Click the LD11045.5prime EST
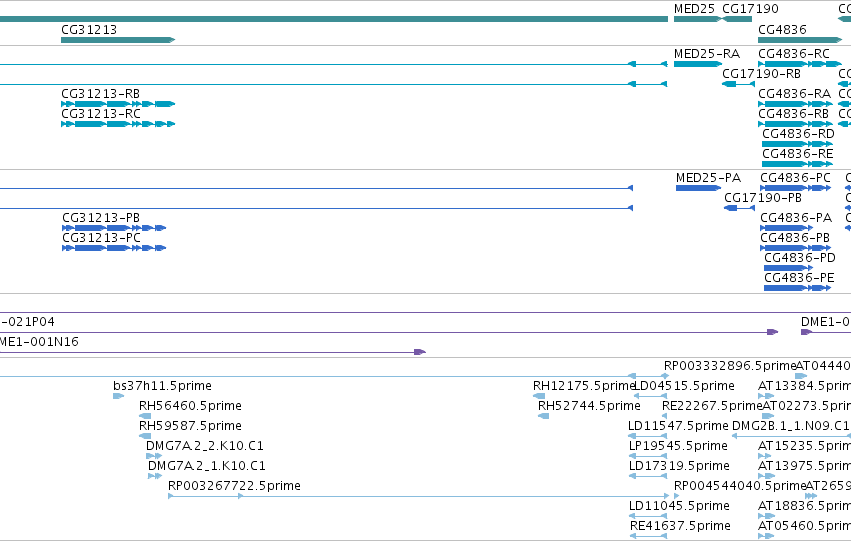 point(648,517)
